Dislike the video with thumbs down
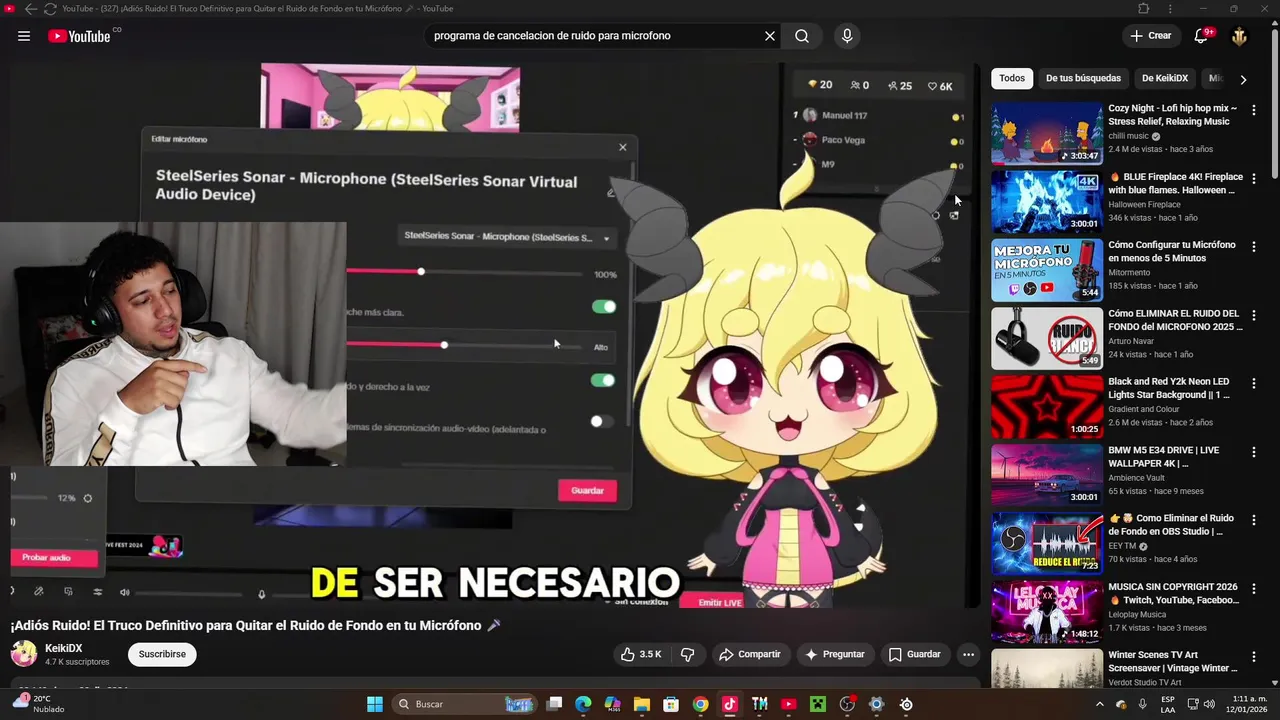The width and height of the screenshot is (1280, 720). click(688, 654)
